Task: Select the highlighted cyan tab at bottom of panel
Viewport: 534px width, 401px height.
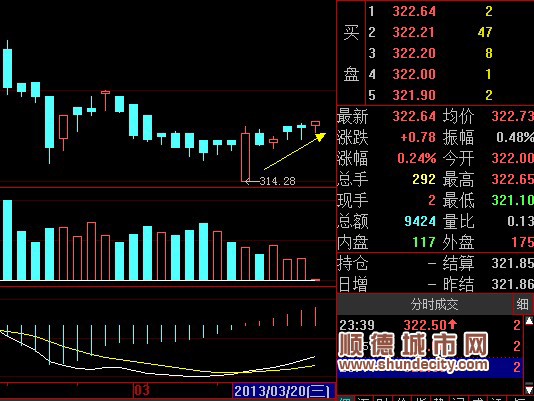Action: (x=346, y=398)
